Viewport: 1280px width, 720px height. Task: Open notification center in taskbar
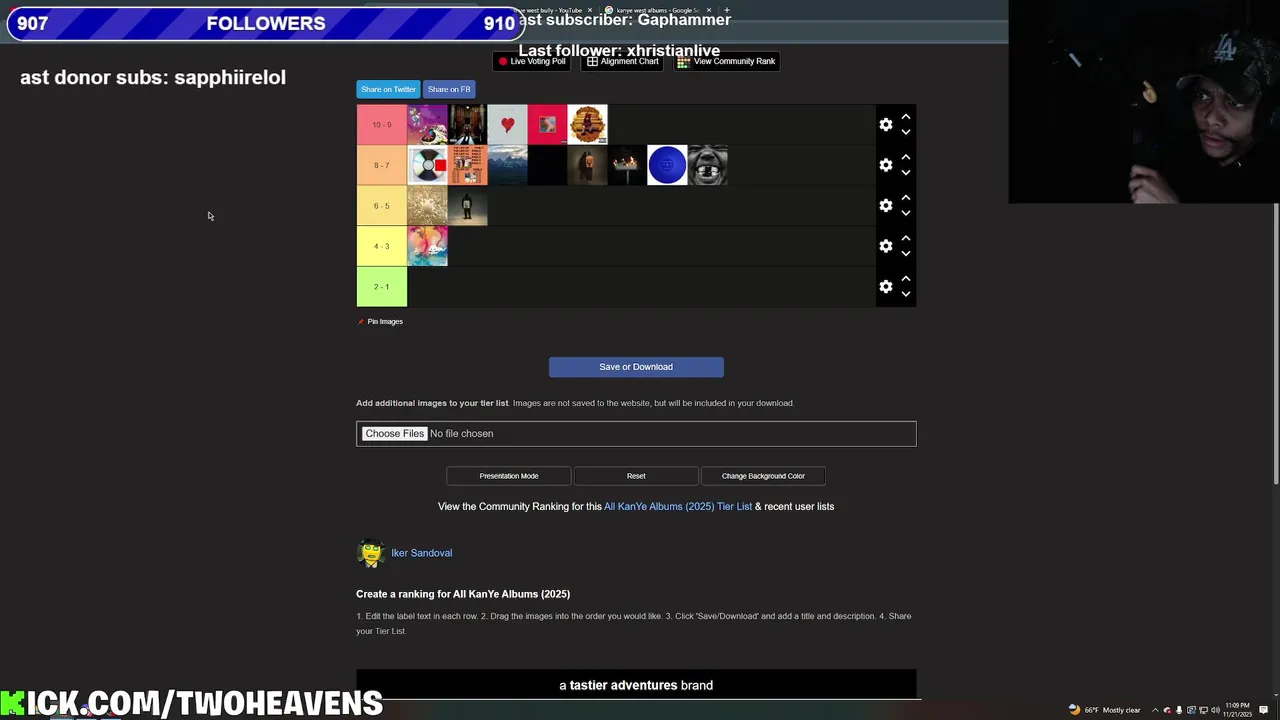(x=1264, y=710)
